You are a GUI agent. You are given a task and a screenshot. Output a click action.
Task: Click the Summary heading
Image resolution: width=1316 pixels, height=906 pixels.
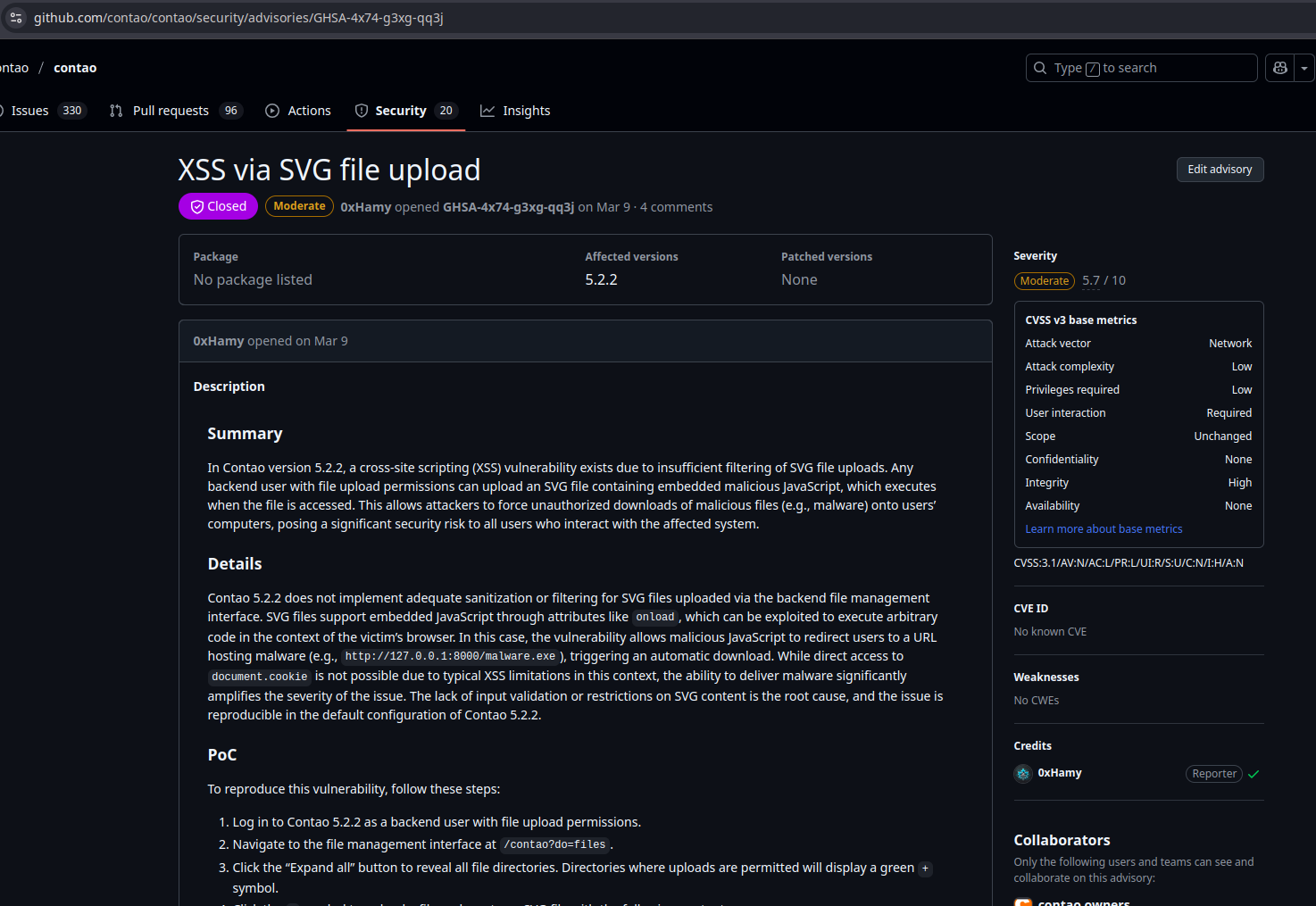click(245, 434)
